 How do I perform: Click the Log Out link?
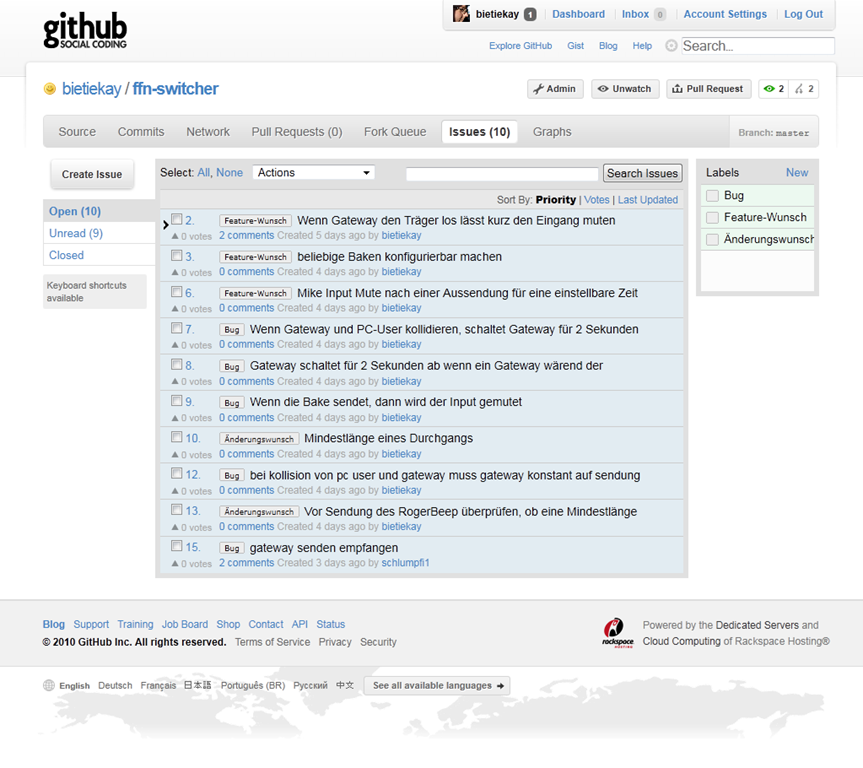tap(803, 14)
